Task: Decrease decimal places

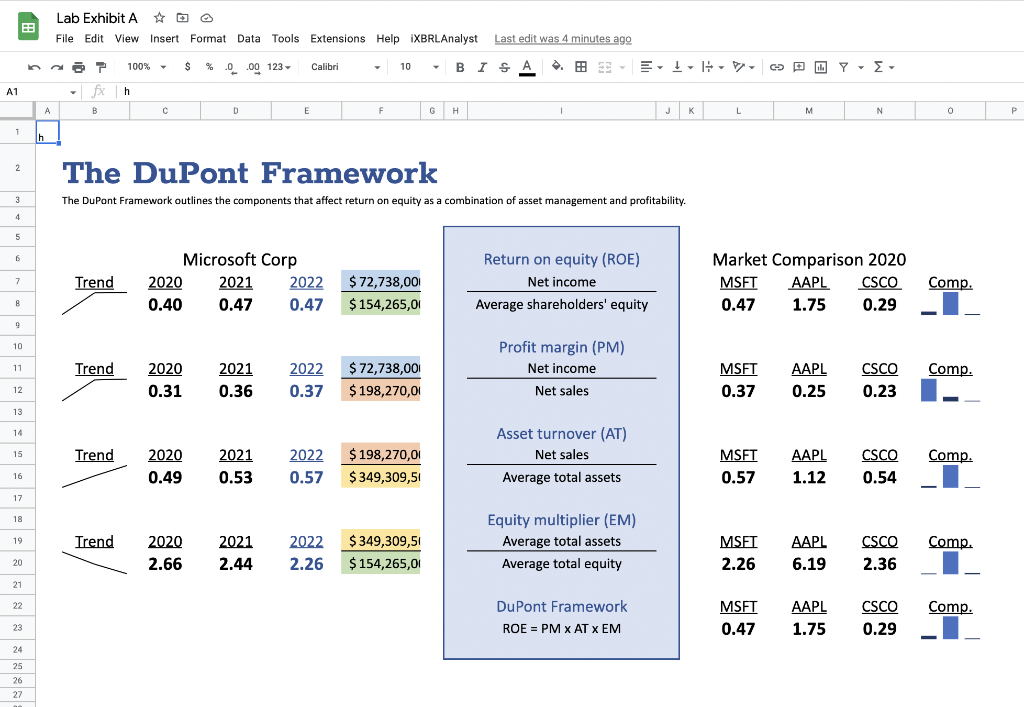Action: click(x=231, y=67)
